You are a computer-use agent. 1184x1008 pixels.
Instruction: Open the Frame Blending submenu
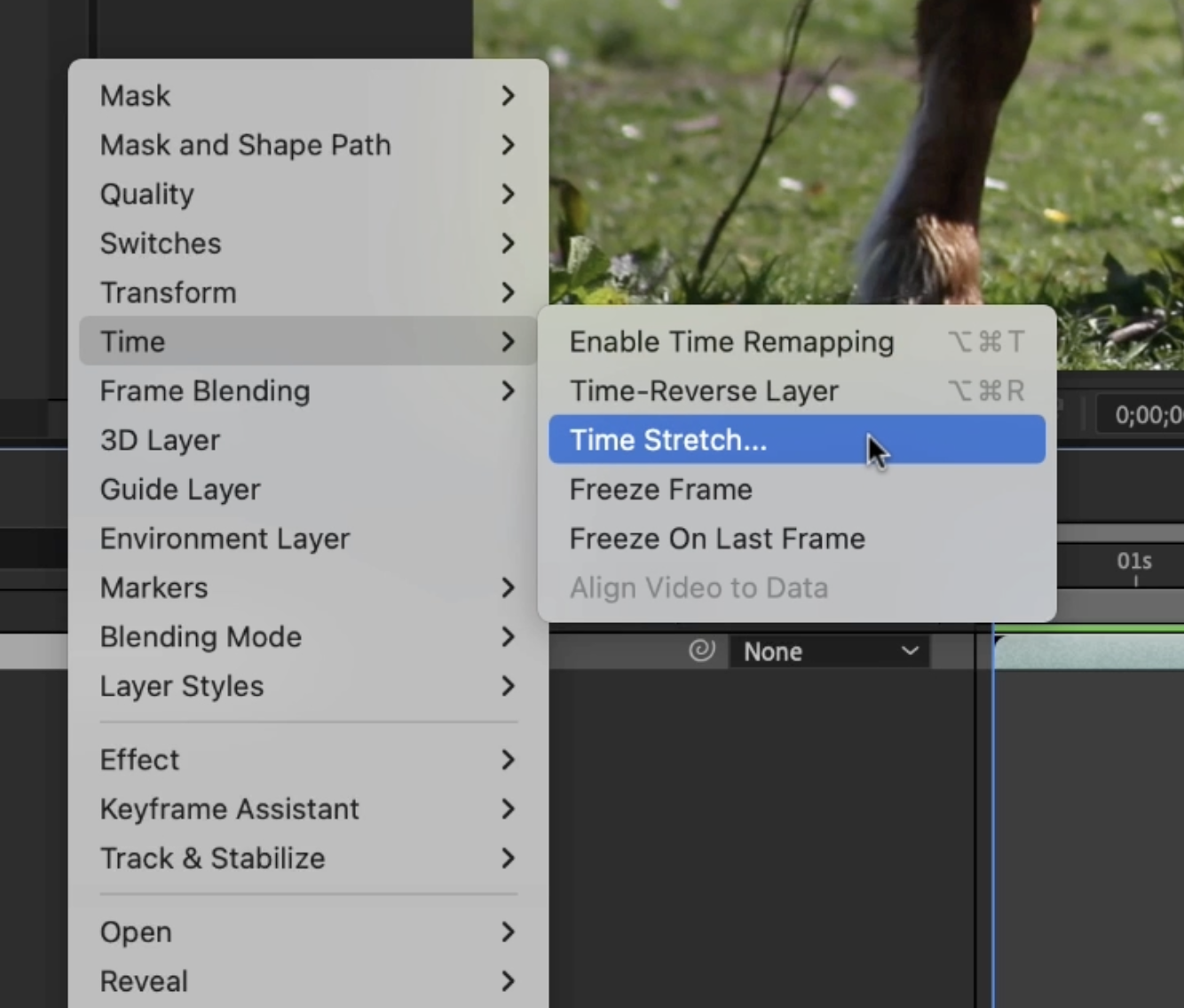coord(308,391)
